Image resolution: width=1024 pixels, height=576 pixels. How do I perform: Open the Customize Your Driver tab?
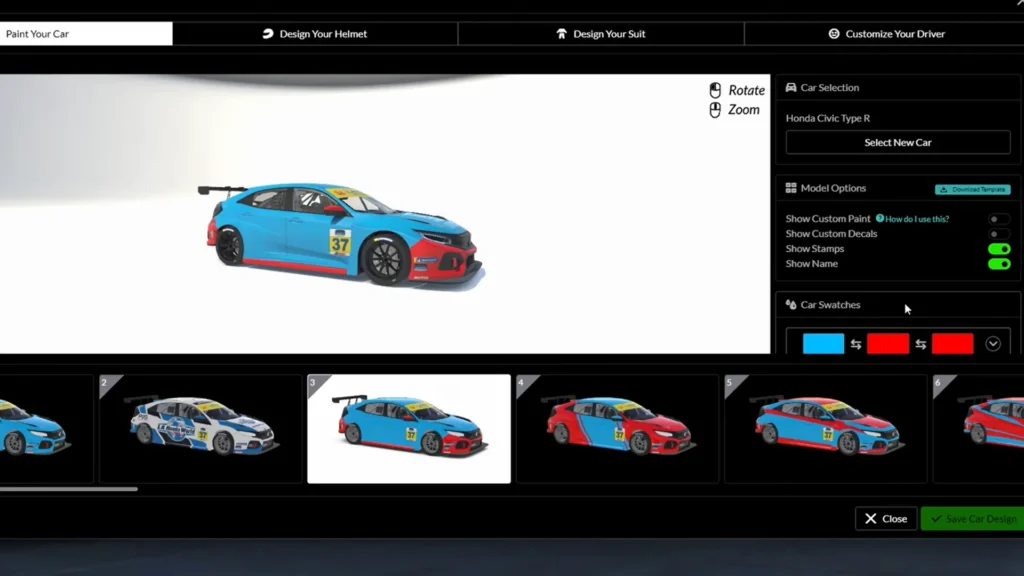tap(886, 34)
